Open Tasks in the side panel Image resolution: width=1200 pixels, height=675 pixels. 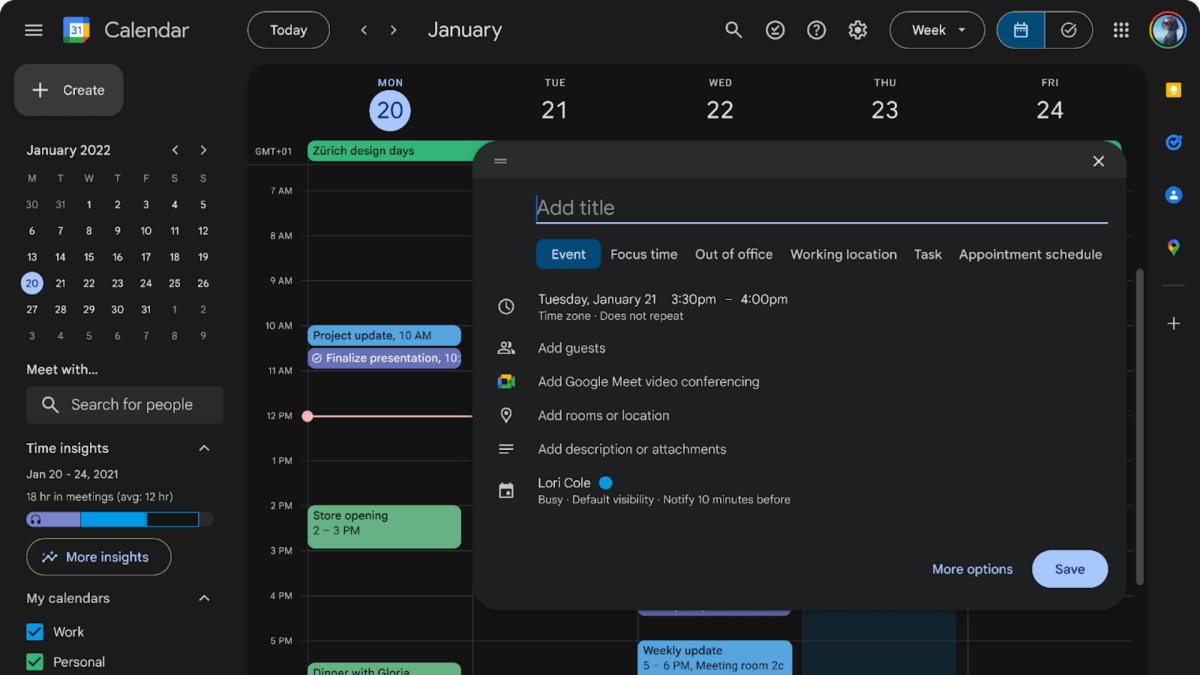[x=1172, y=142]
